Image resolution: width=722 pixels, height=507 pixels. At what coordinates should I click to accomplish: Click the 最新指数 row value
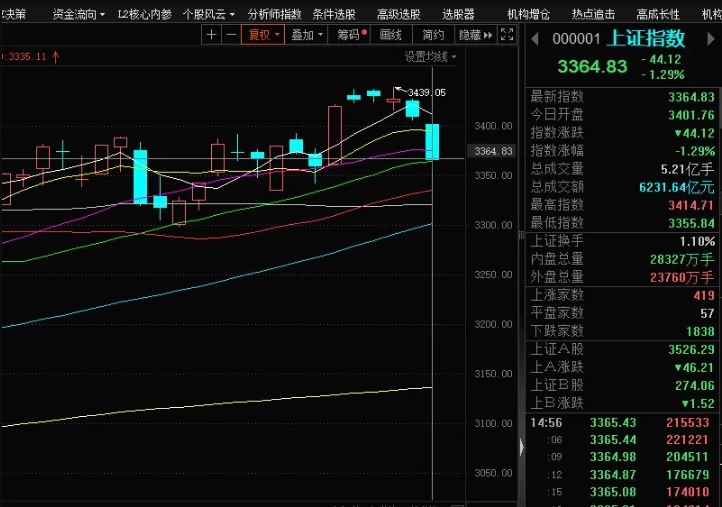[691, 97]
